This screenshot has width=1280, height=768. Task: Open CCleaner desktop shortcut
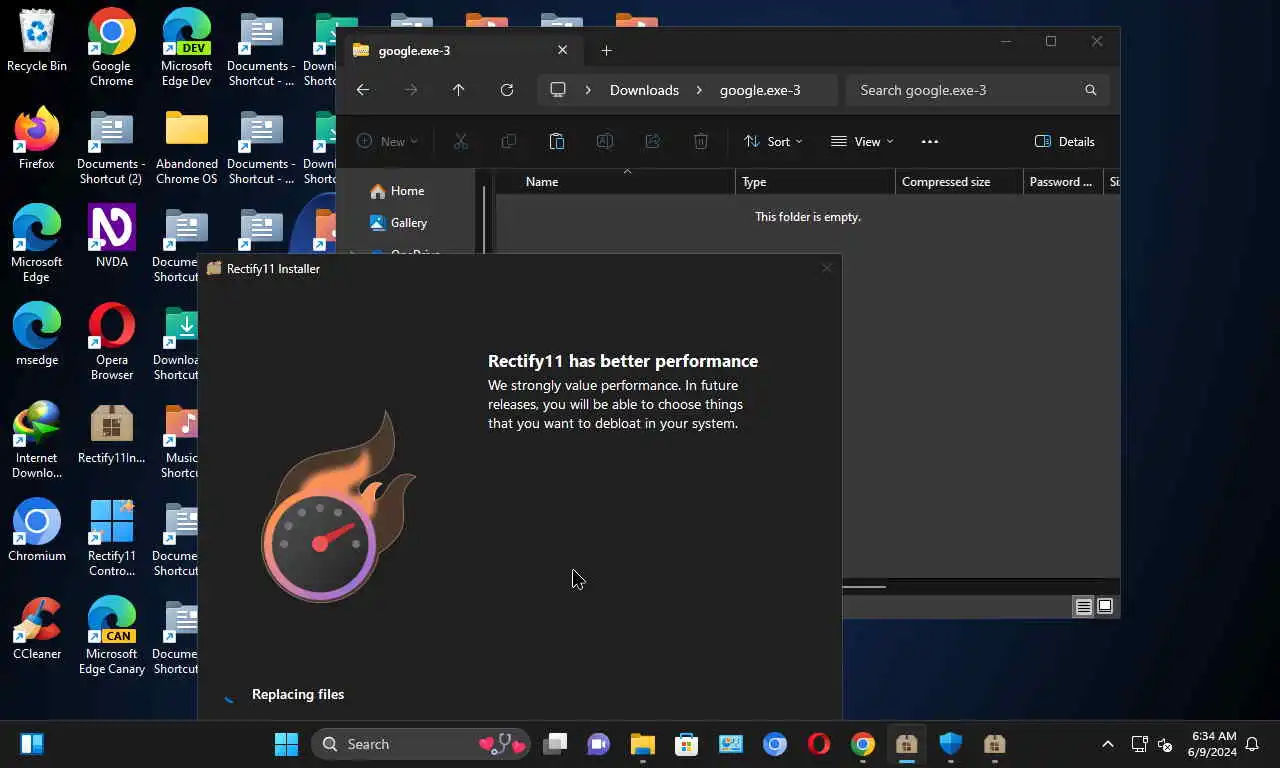[37, 628]
